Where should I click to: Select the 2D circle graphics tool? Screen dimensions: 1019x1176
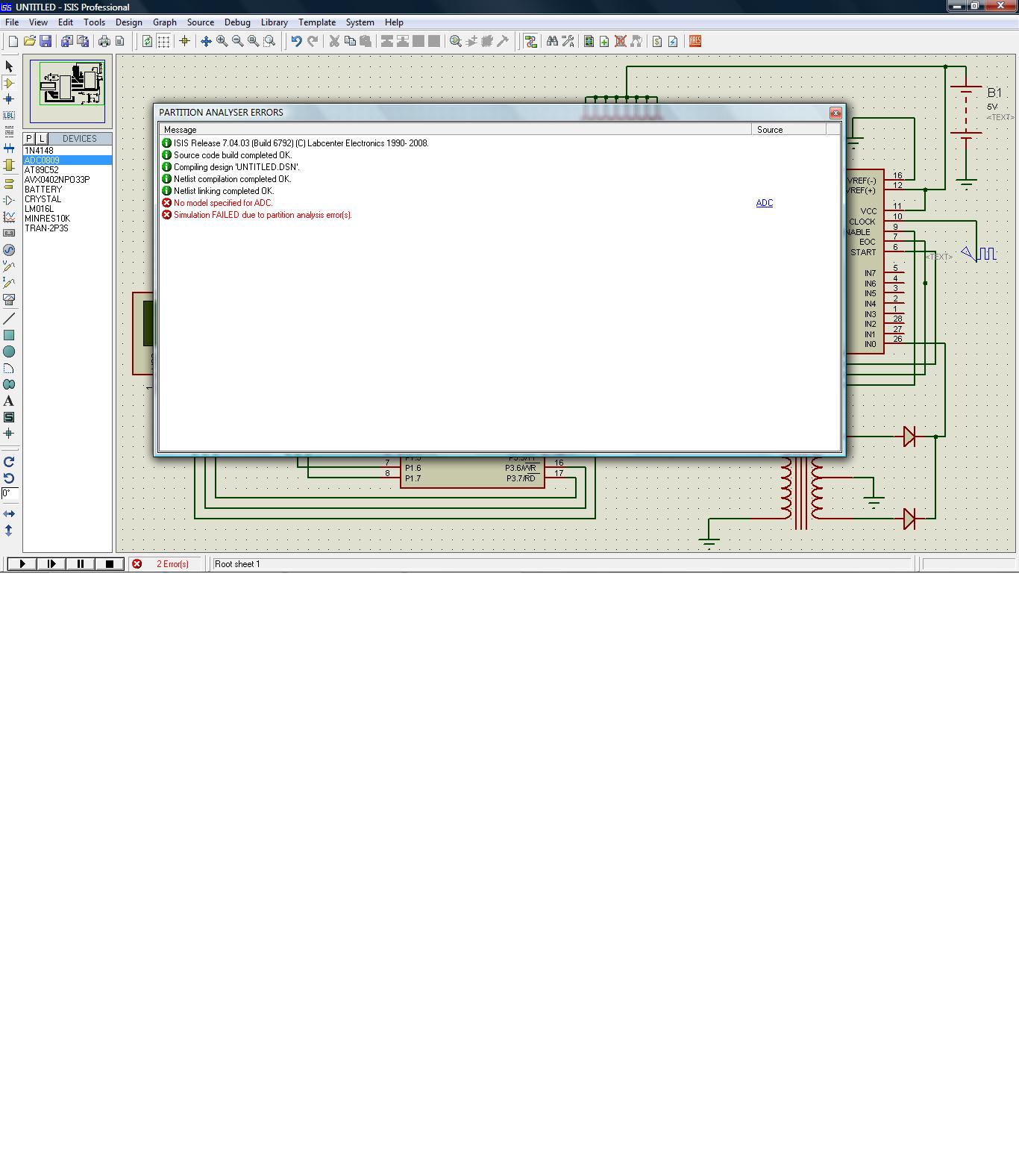[9, 351]
